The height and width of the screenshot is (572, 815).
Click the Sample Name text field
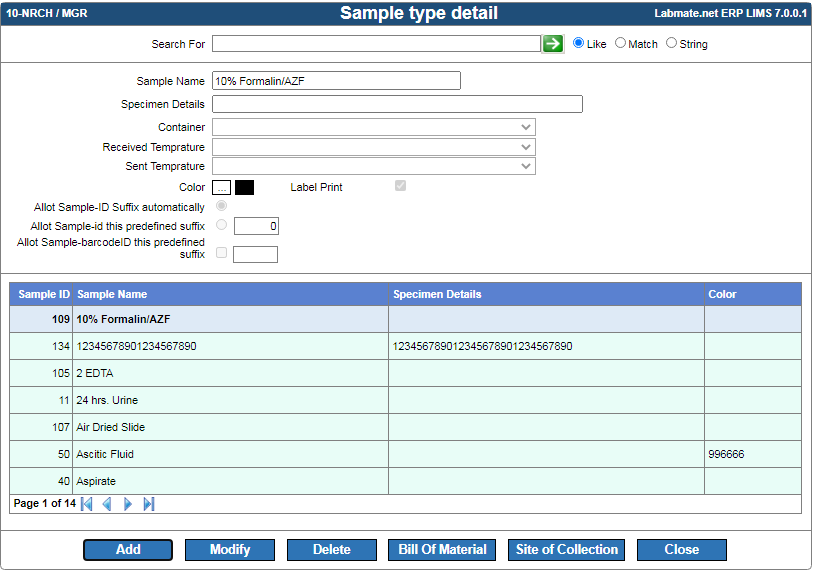point(336,81)
